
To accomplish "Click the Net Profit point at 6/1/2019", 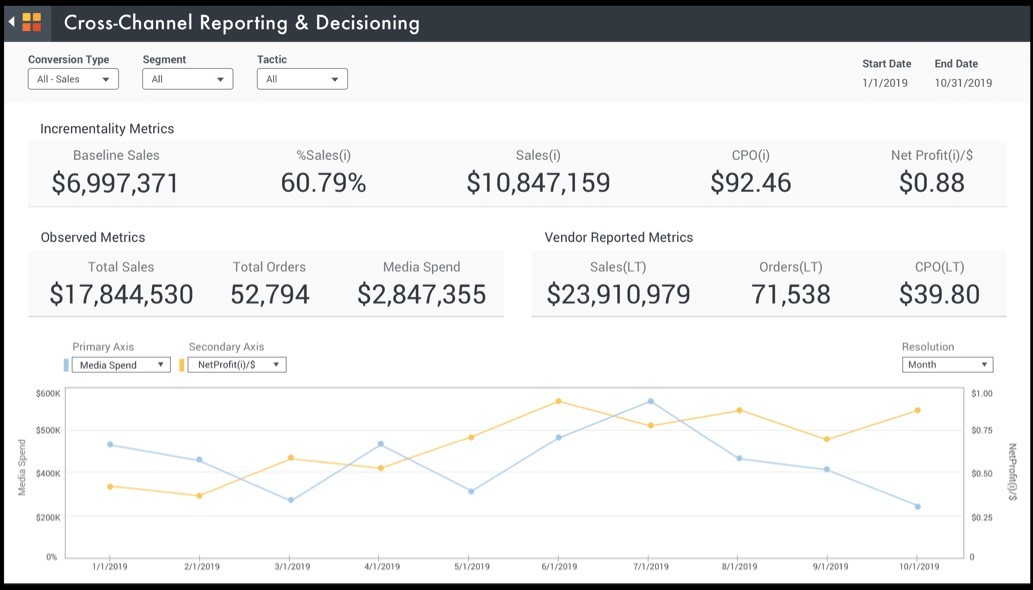I will click(559, 401).
